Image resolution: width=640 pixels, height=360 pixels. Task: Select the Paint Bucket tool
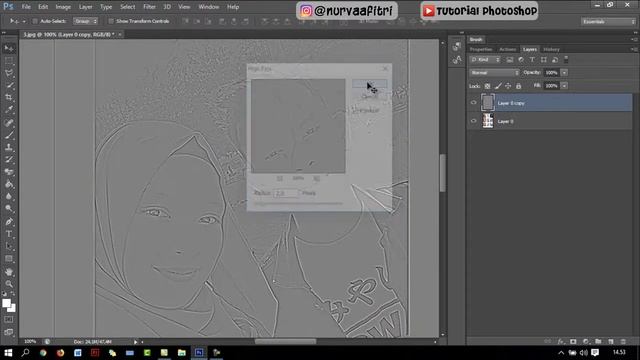(9, 184)
